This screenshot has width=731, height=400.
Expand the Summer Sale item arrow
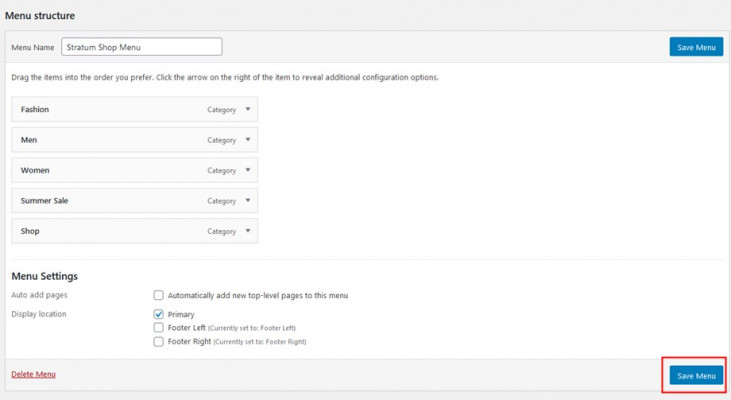pos(247,201)
